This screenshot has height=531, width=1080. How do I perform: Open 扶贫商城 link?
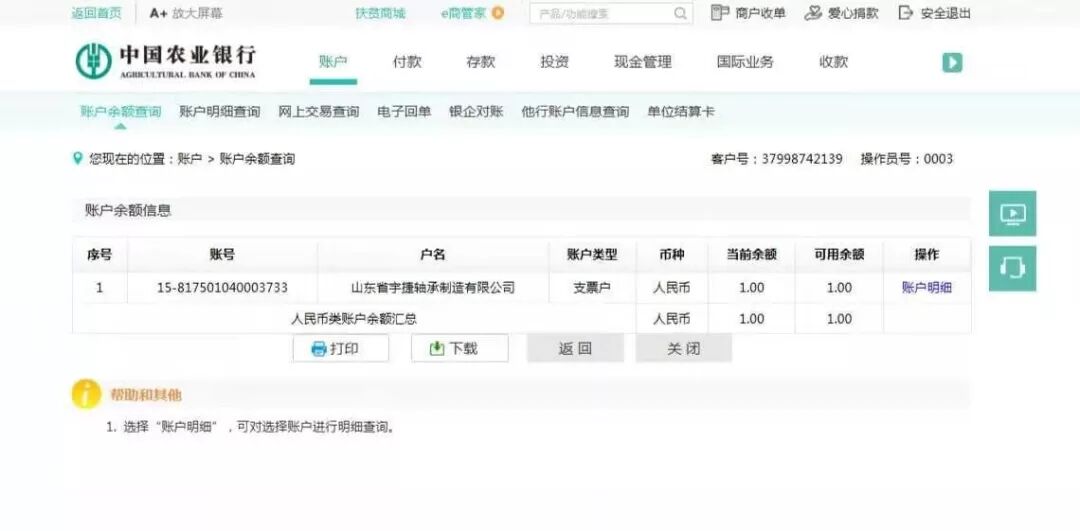click(380, 13)
